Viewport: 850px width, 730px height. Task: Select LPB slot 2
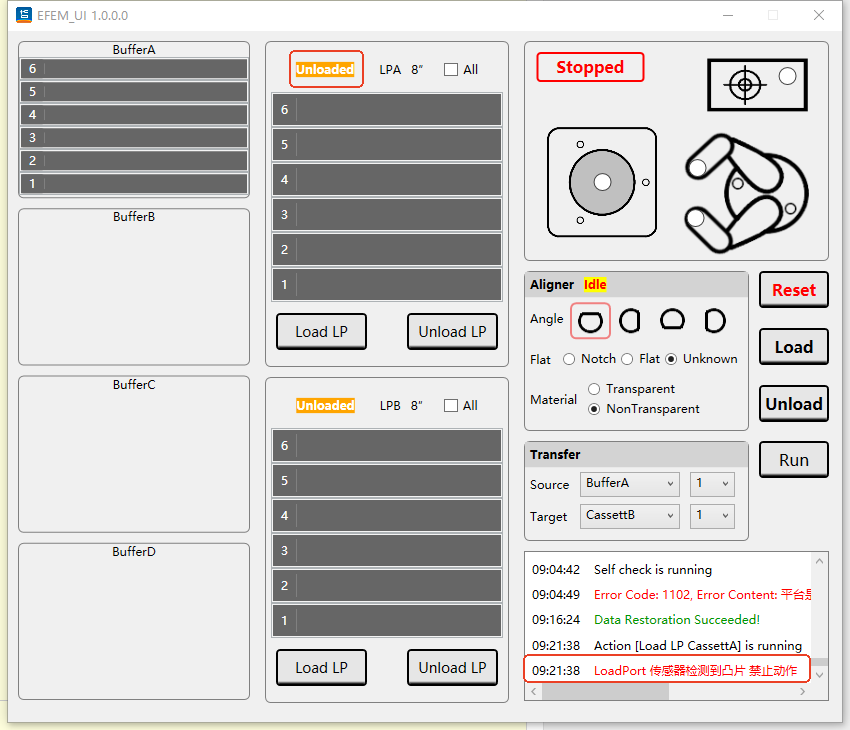(387, 585)
